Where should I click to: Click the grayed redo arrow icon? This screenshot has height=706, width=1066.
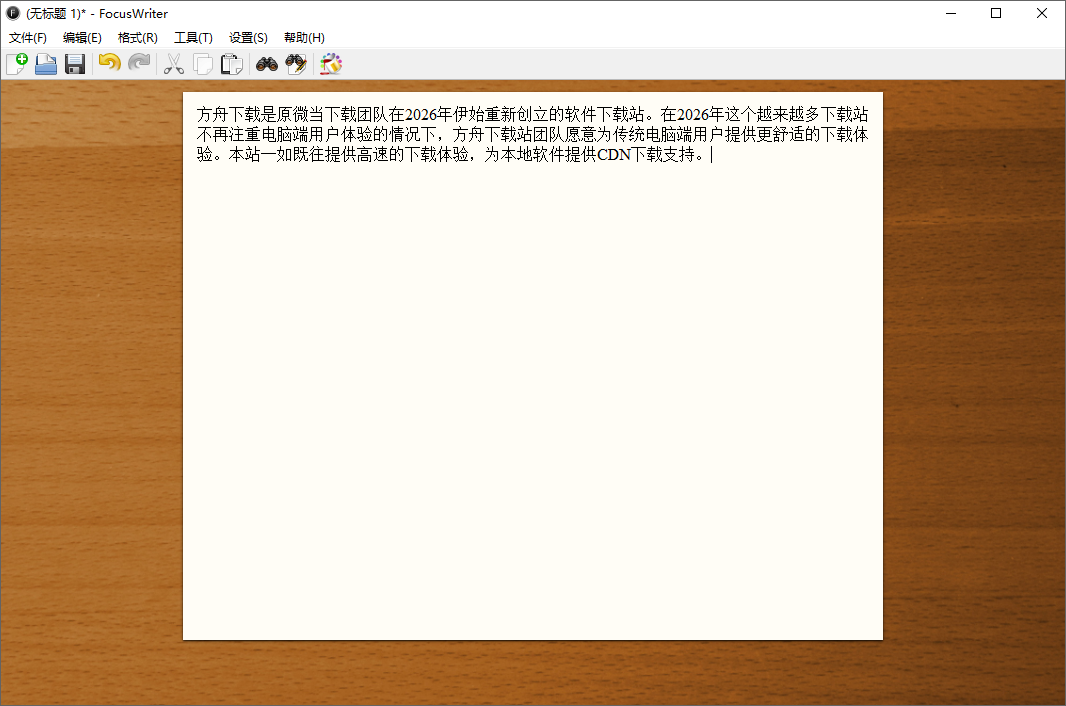[x=139, y=64]
